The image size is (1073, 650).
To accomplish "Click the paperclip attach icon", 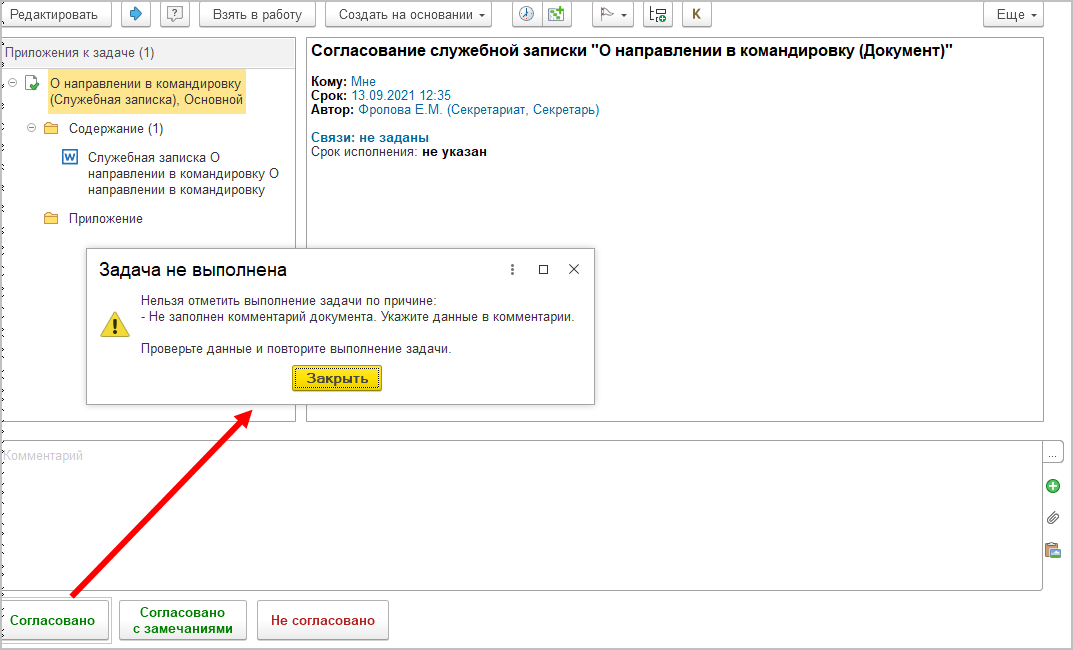I will [x=1052, y=518].
